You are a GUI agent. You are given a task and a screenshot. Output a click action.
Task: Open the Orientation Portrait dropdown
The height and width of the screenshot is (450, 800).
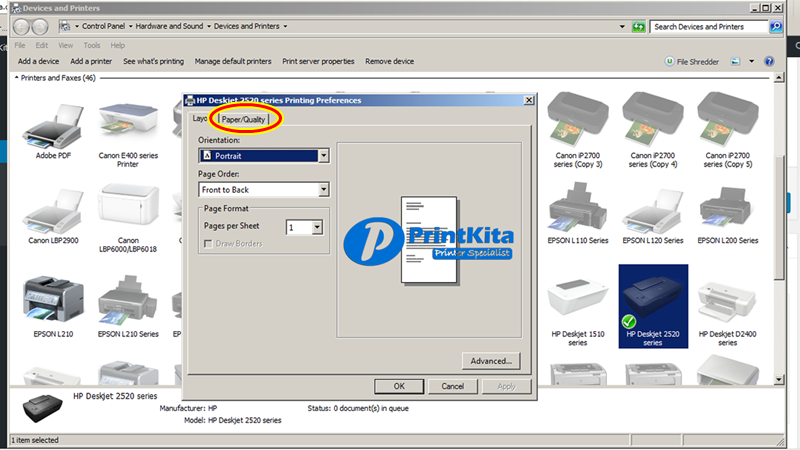pos(323,156)
